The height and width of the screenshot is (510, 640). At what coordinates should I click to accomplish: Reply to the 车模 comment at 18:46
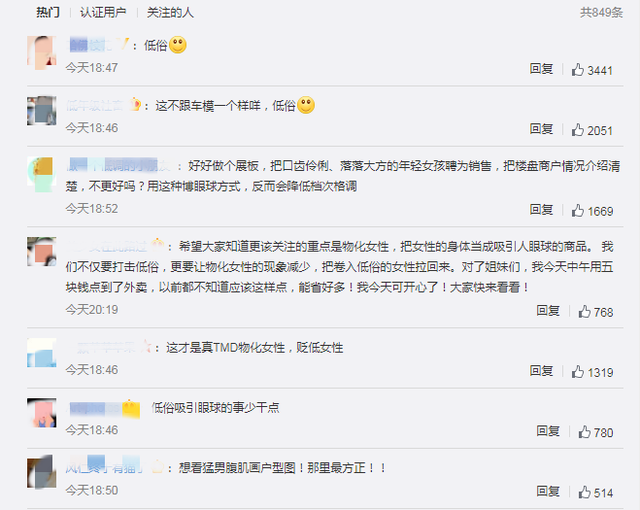(541, 129)
